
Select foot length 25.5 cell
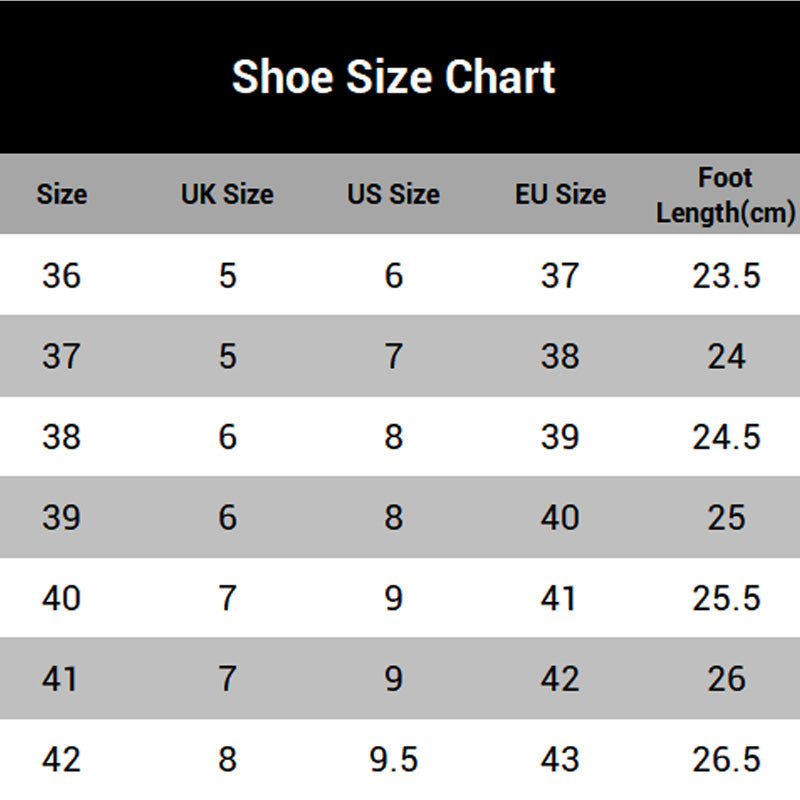point(727,598)
